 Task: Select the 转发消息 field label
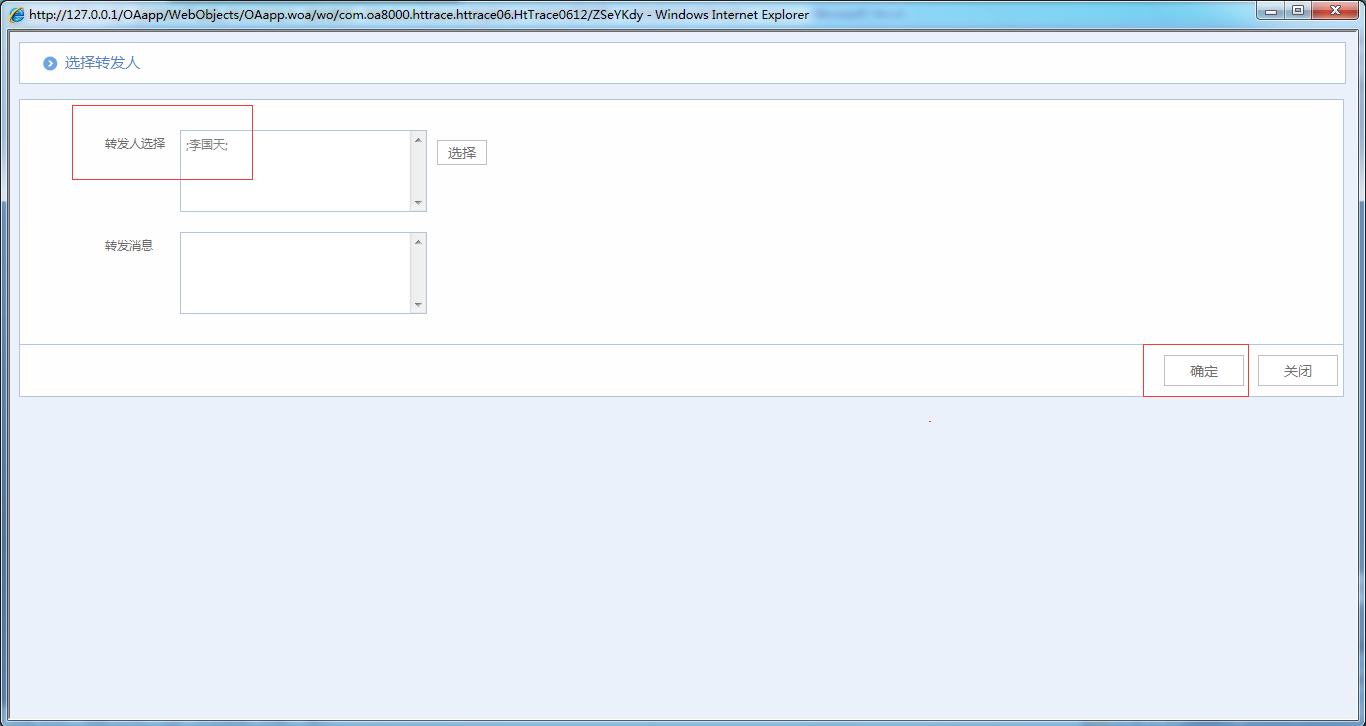(x=129, y=245)
